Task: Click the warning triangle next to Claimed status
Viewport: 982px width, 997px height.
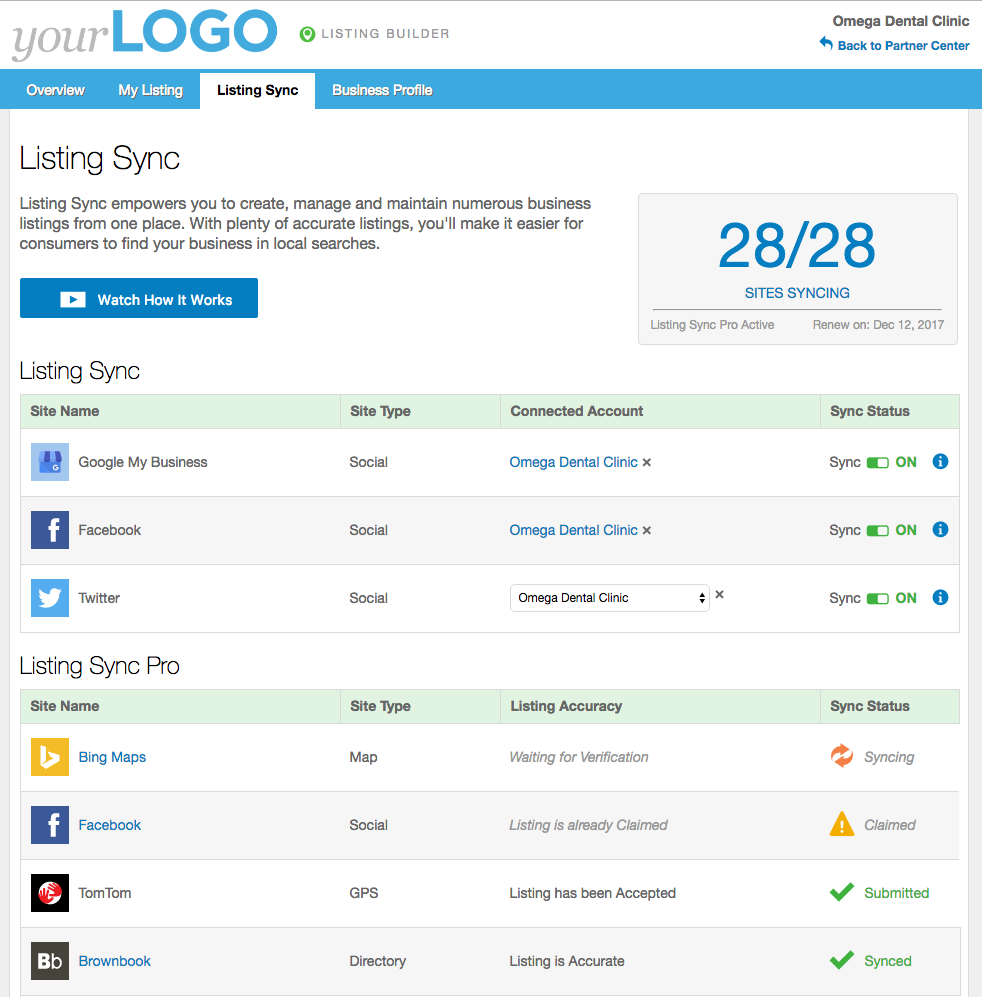Action: click(842, 825)
